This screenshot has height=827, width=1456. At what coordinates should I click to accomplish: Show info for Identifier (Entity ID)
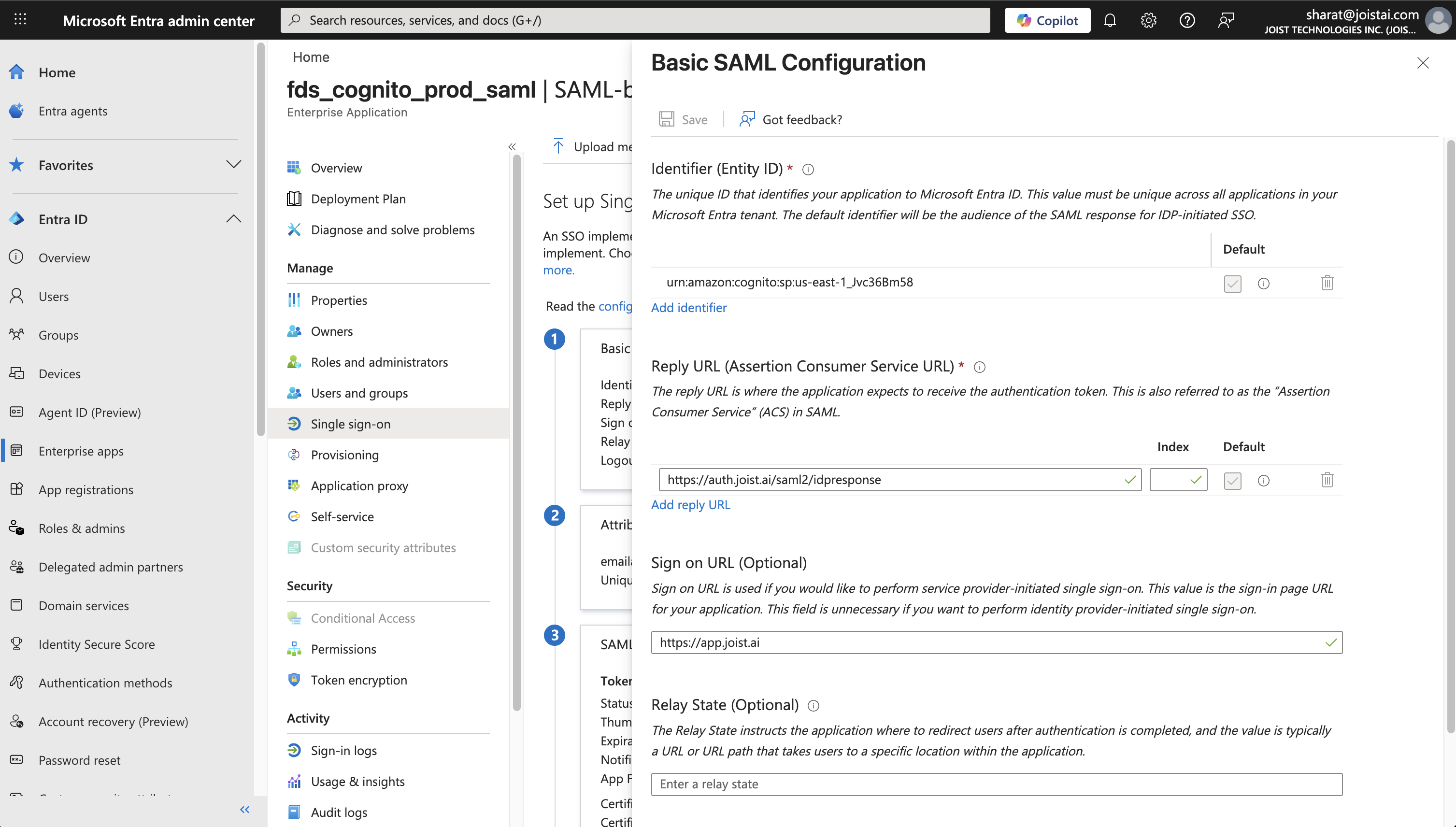(808, 169)
